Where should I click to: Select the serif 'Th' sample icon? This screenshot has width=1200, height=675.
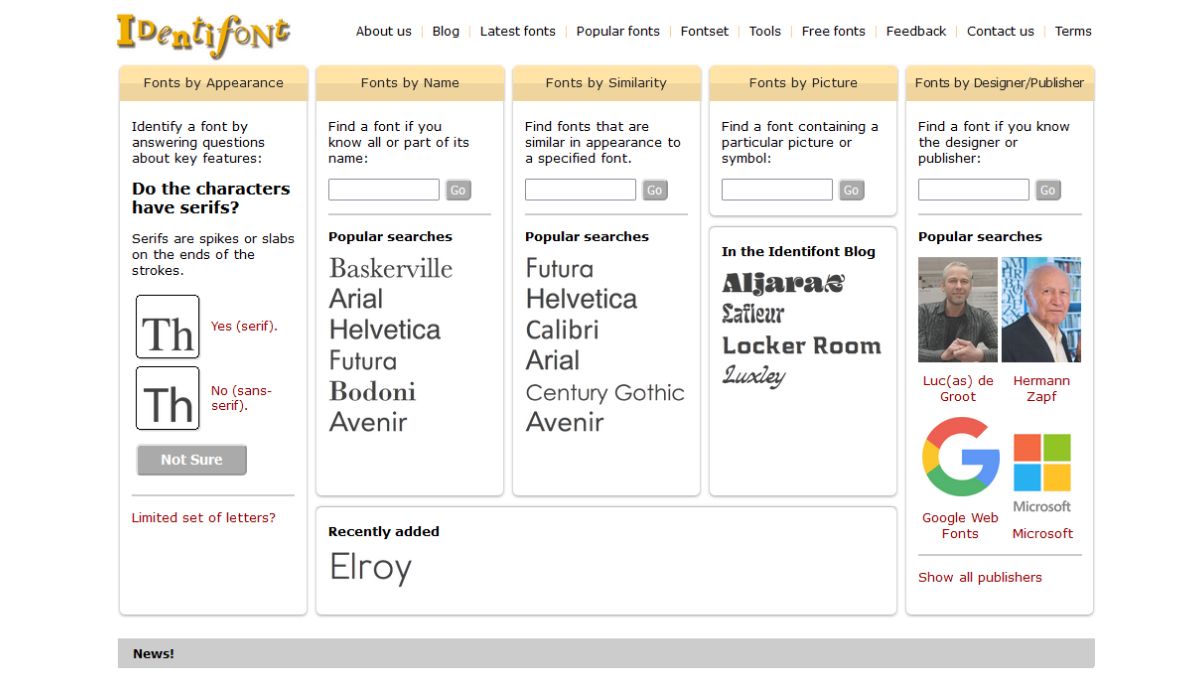pos(168,327)
